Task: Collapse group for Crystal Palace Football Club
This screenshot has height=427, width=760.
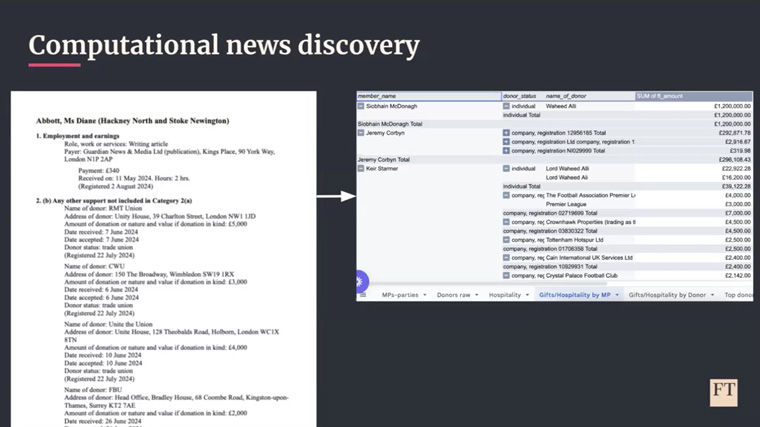Action: tap(506, 276)
